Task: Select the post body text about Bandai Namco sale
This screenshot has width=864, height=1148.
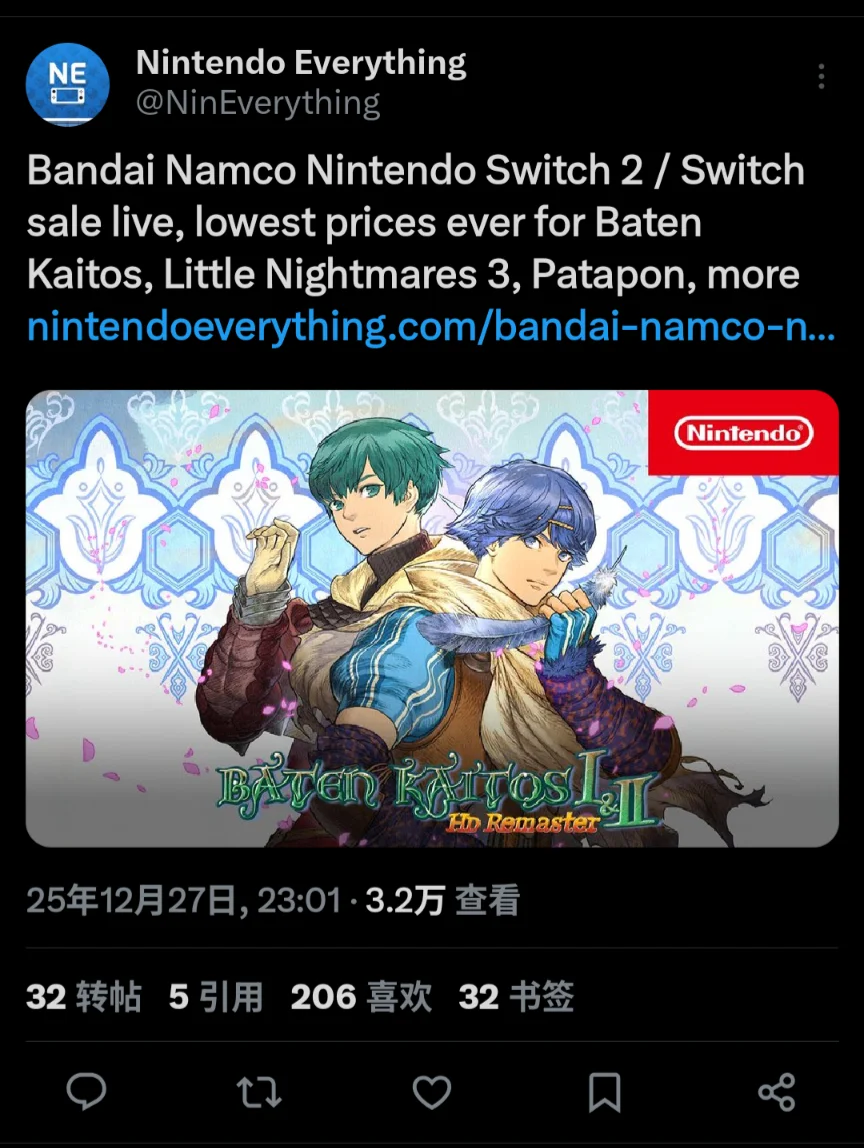Action: pyautogui.click(x=416, y=222)
